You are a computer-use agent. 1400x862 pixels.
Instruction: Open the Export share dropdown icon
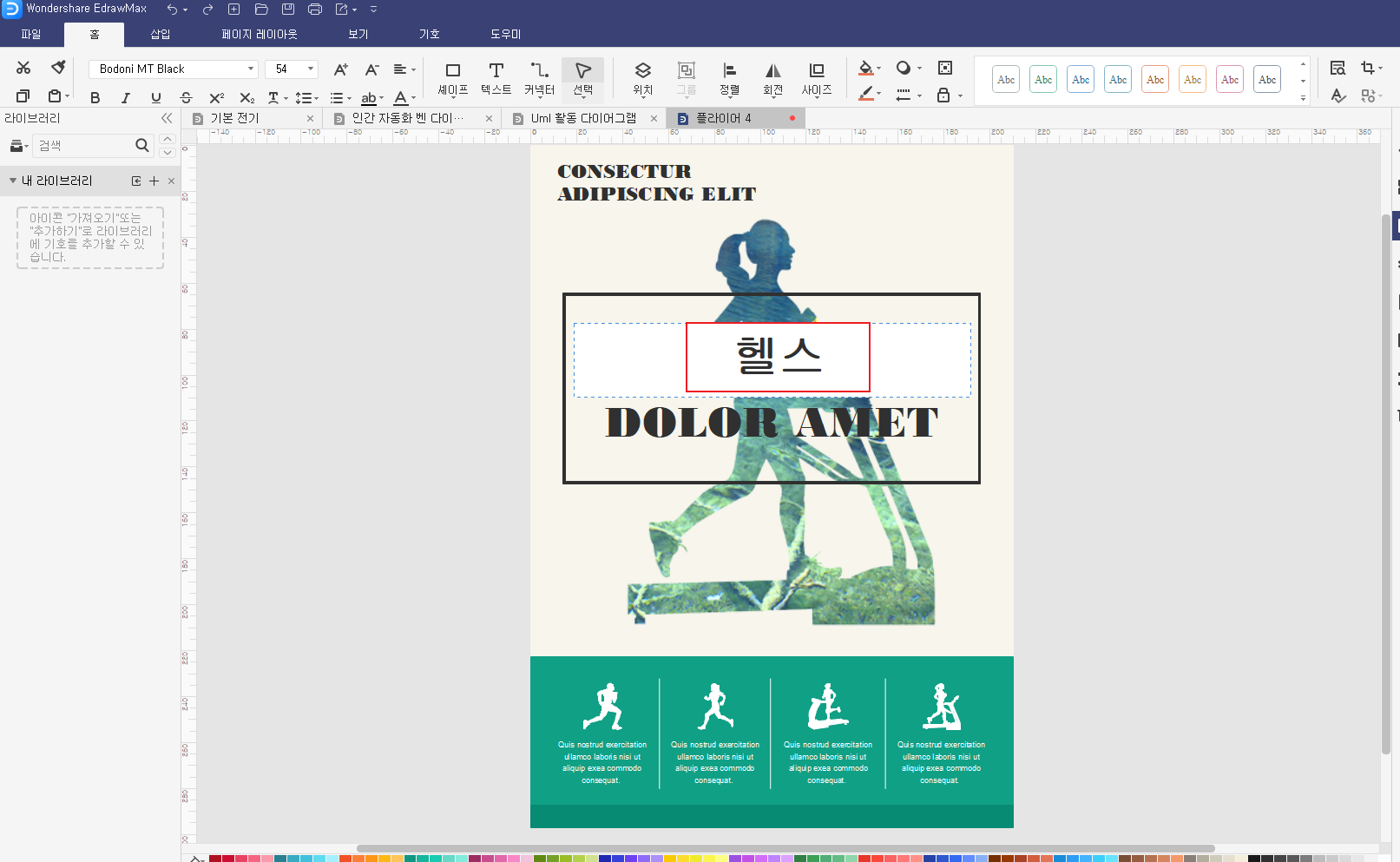[345, 10]
